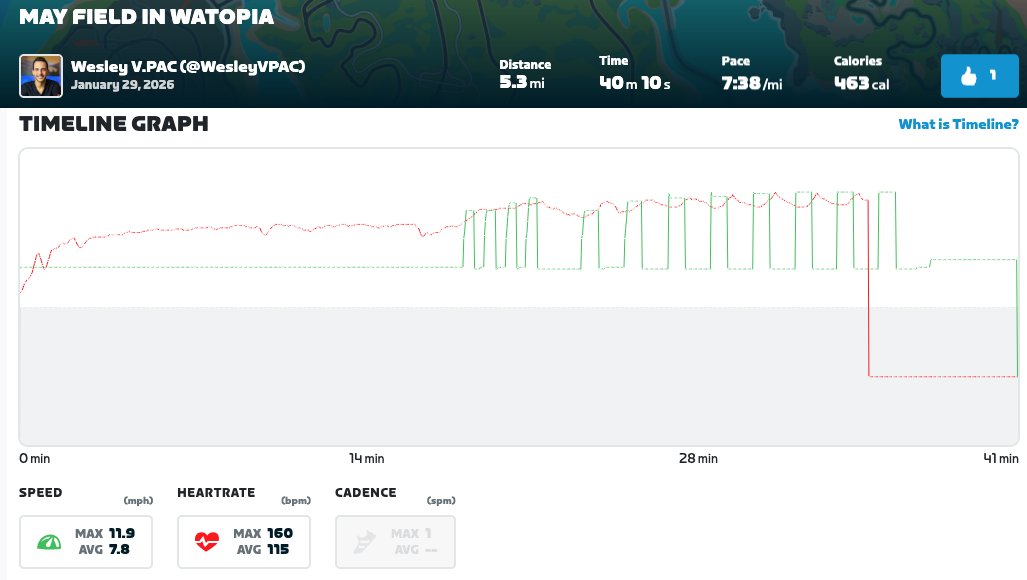Click the '(spm)' unit label
1027x580 pixels.
(x=441, y=501)
